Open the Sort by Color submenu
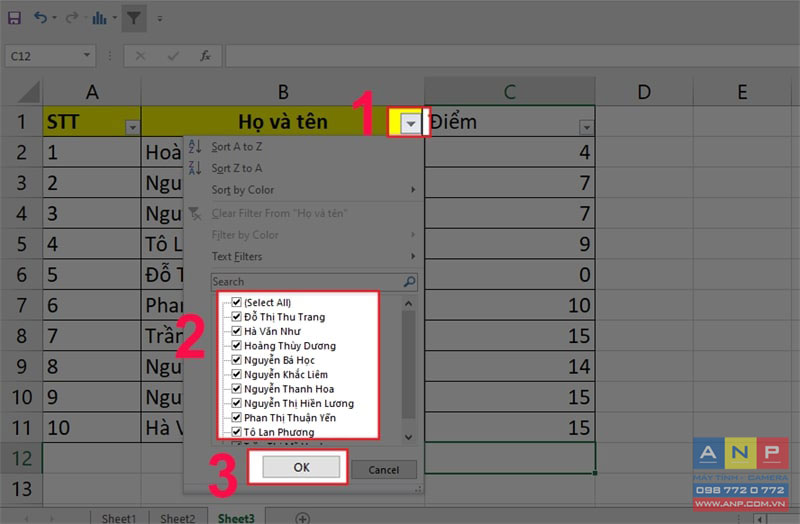800x524 pixels. [304, 190]
